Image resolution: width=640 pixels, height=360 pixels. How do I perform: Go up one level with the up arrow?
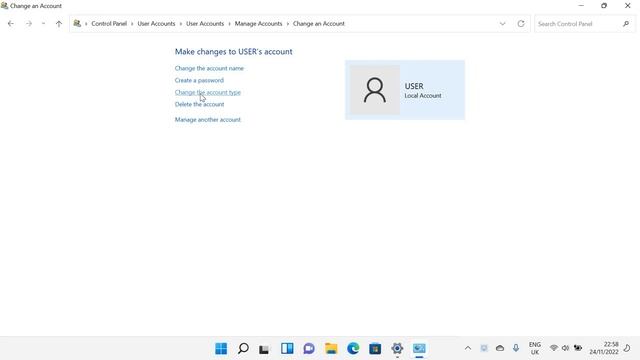pos(59,24)
